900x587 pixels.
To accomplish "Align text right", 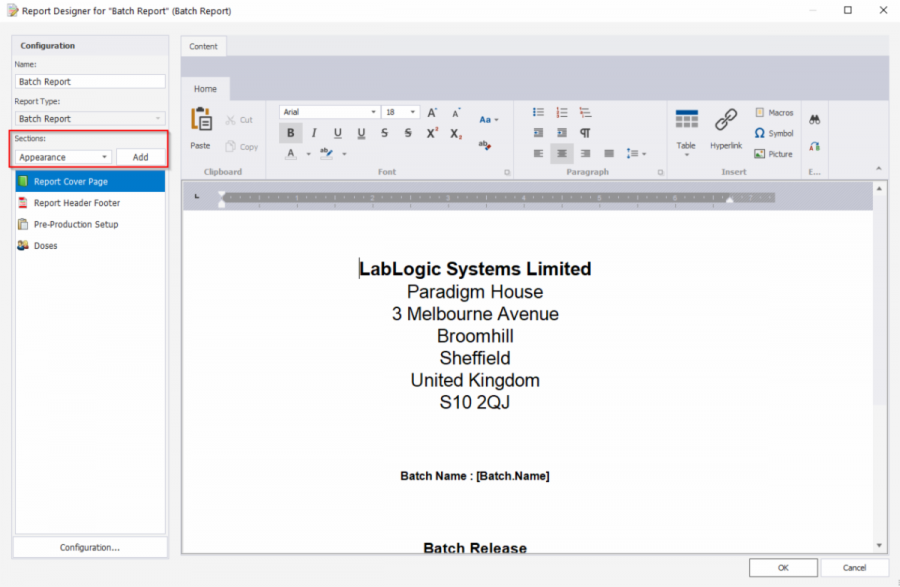I will pyautogui.click(x=585, y=153).
